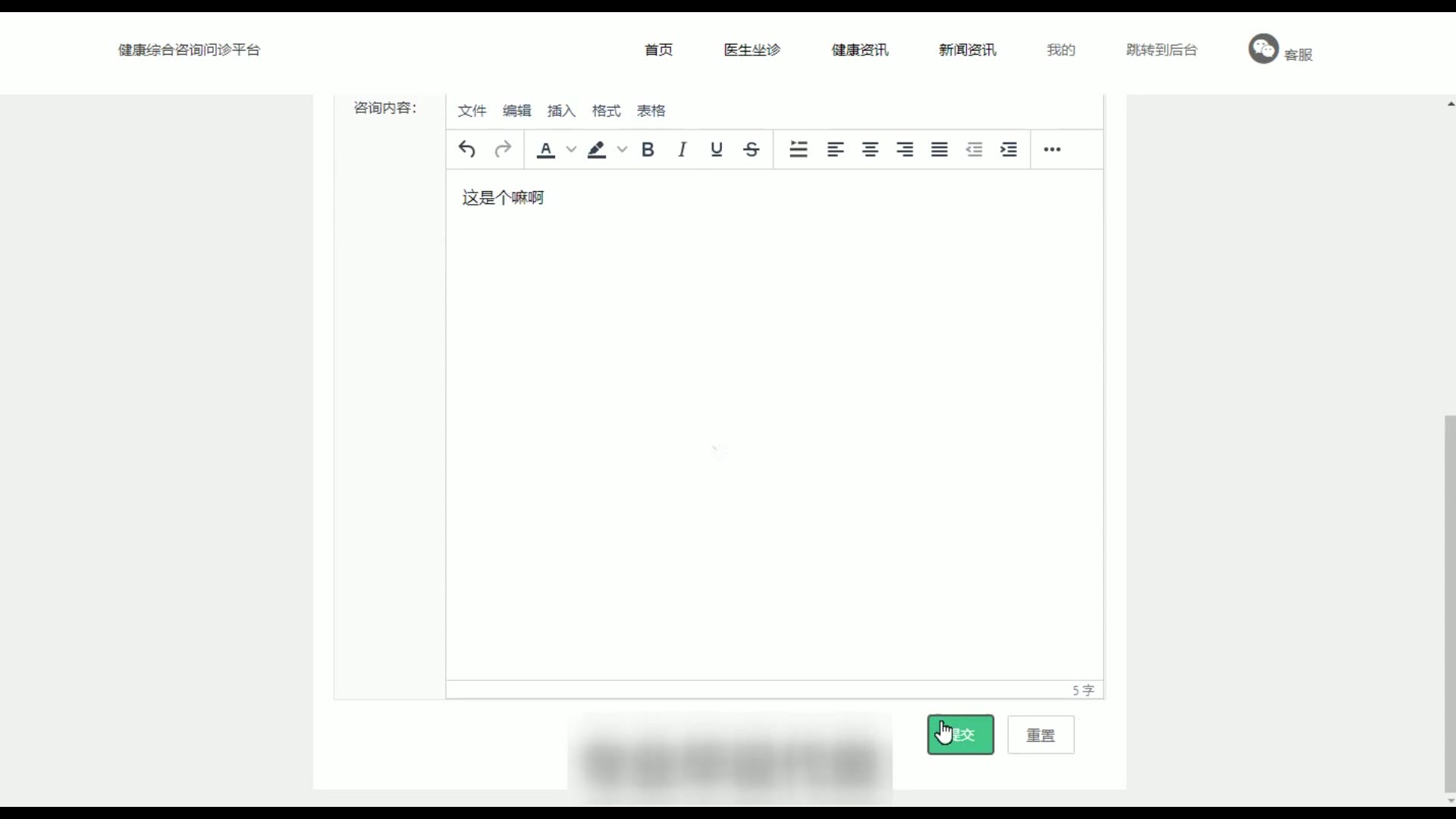Expand highlight color dropdown arrow
1456x819 pixels.
(x=623, y=149)
